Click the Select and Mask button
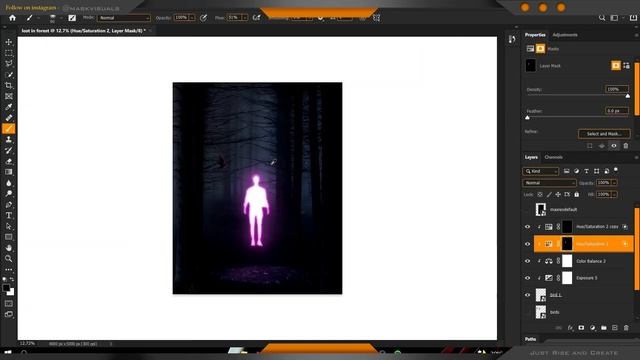 pos(604,134)
